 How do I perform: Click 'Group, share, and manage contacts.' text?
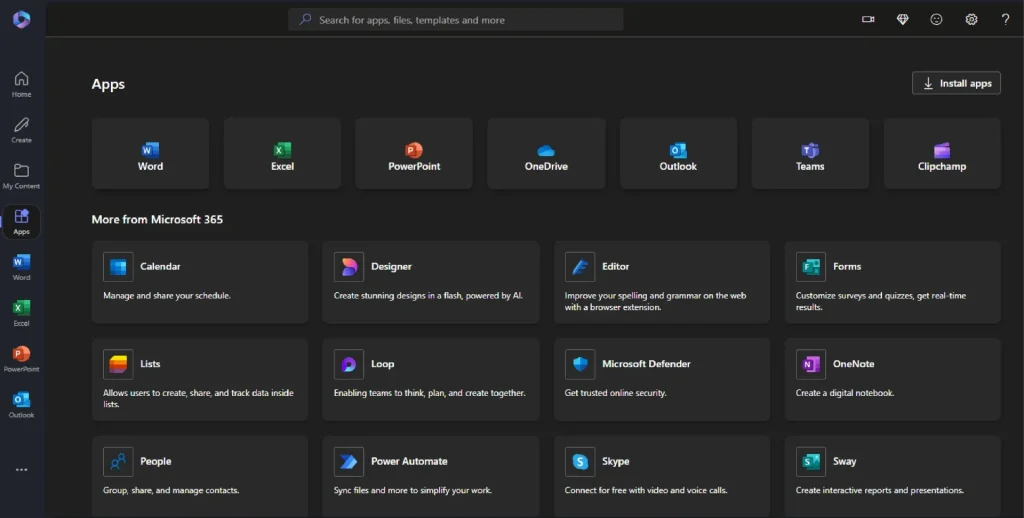[x=171, y=490]
